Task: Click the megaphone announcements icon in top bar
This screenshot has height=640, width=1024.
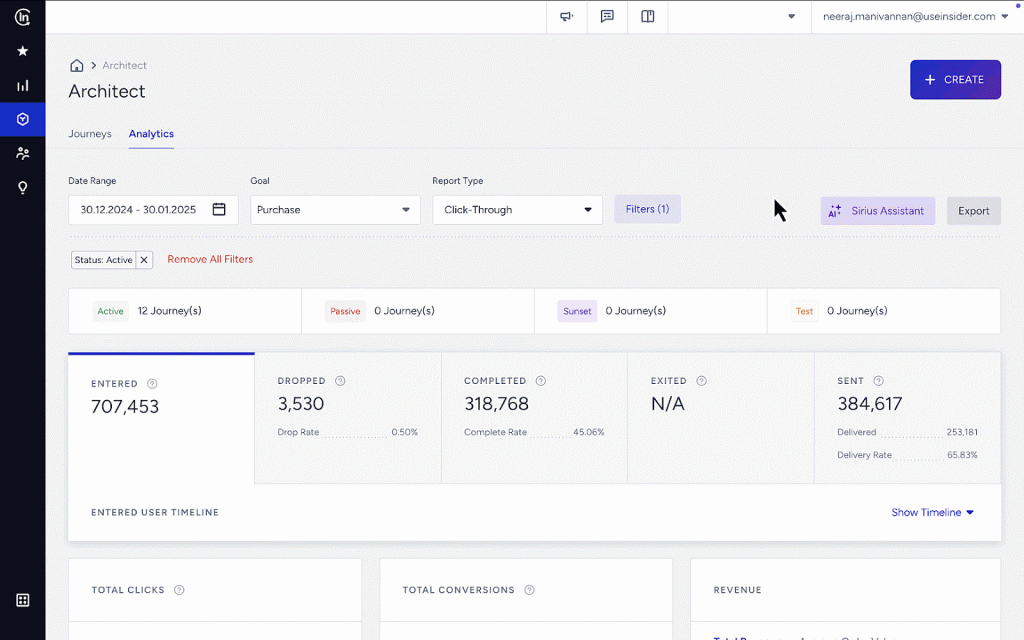Action: [x=566, y=17]
